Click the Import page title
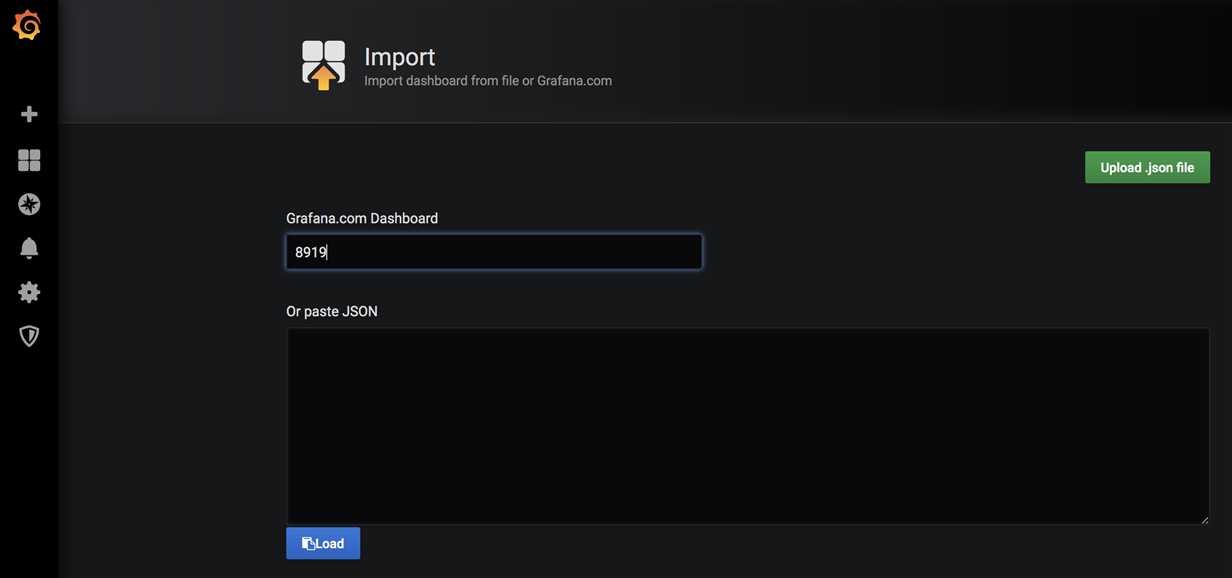The width and height of the screenshot is (1232, 578). (400, 57)
